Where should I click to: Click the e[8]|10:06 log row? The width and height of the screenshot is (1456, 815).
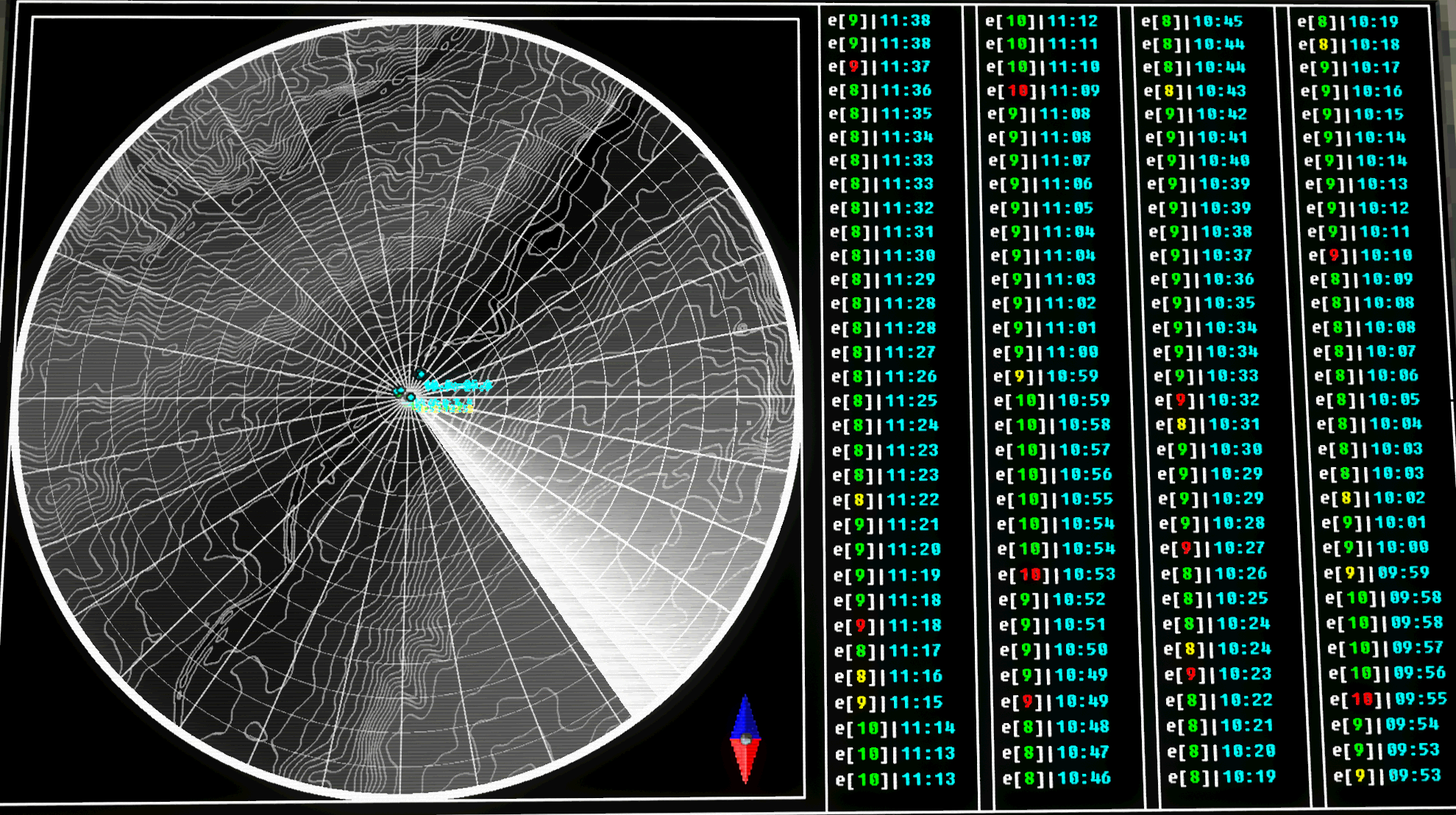click(1366, 376)
